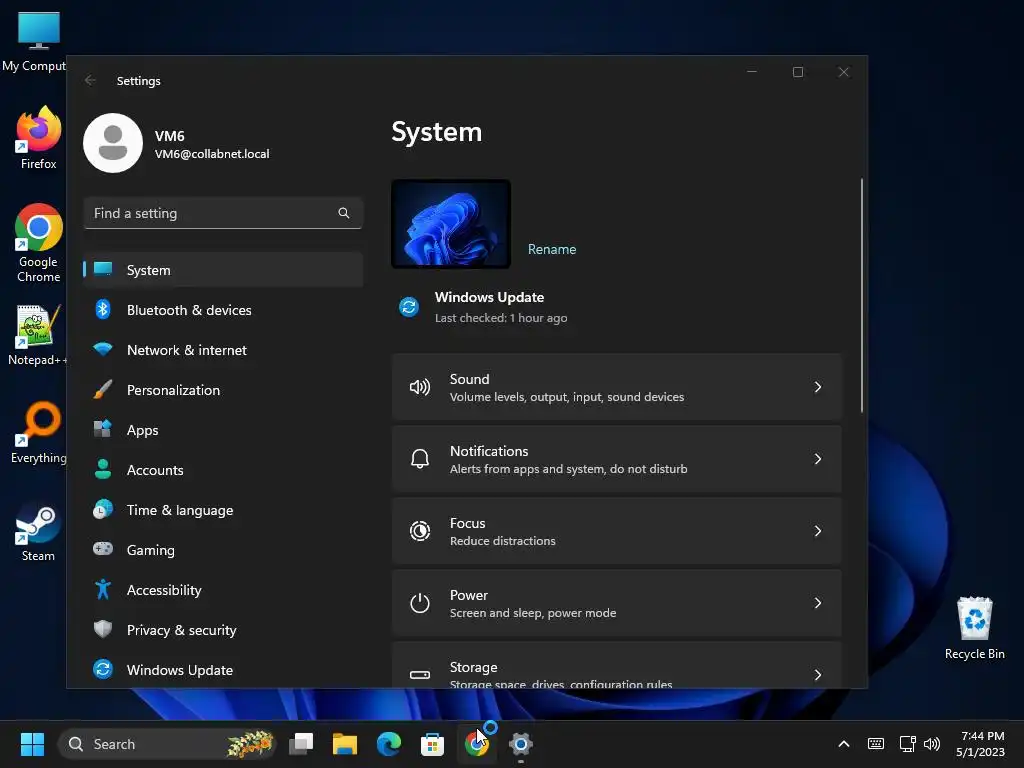Click the Time & language clock icon
This screenshot has height=768, width=1024.
point(103,509)
